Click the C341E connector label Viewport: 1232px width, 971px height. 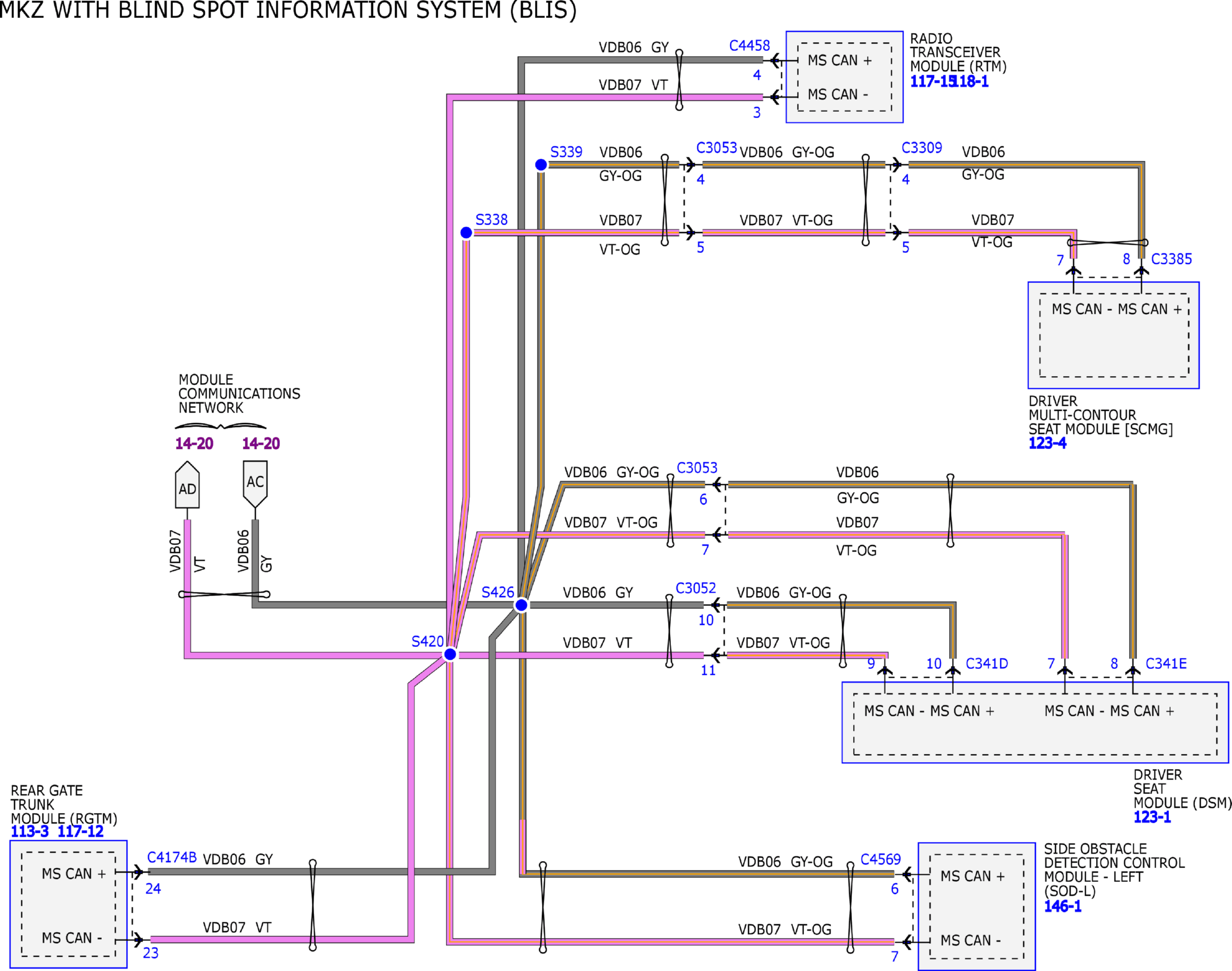pyautogui.click(x=1166, y=664)
